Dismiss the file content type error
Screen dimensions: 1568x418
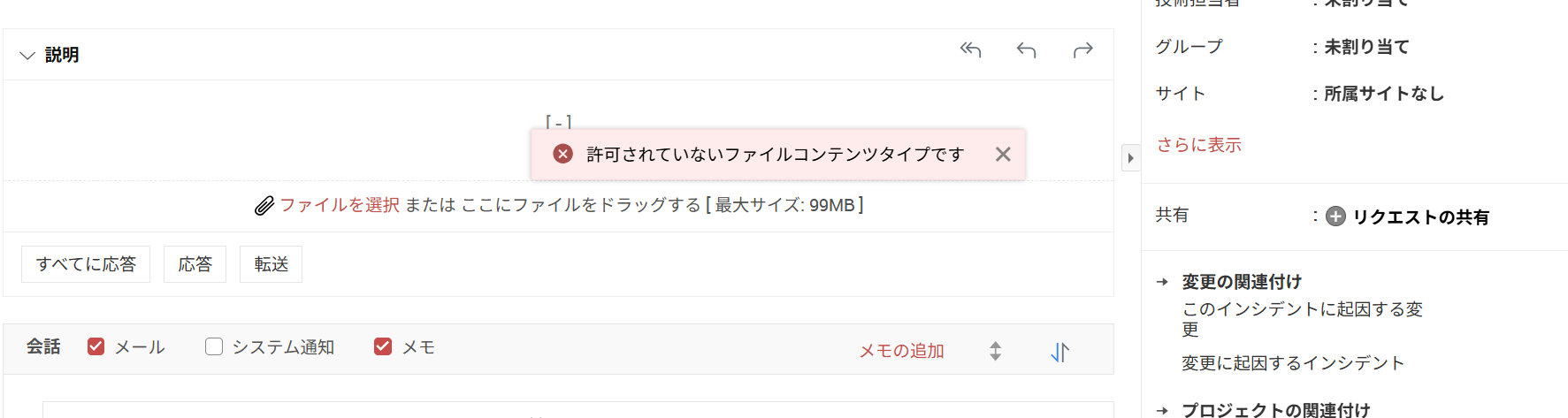click(1002, 155)
